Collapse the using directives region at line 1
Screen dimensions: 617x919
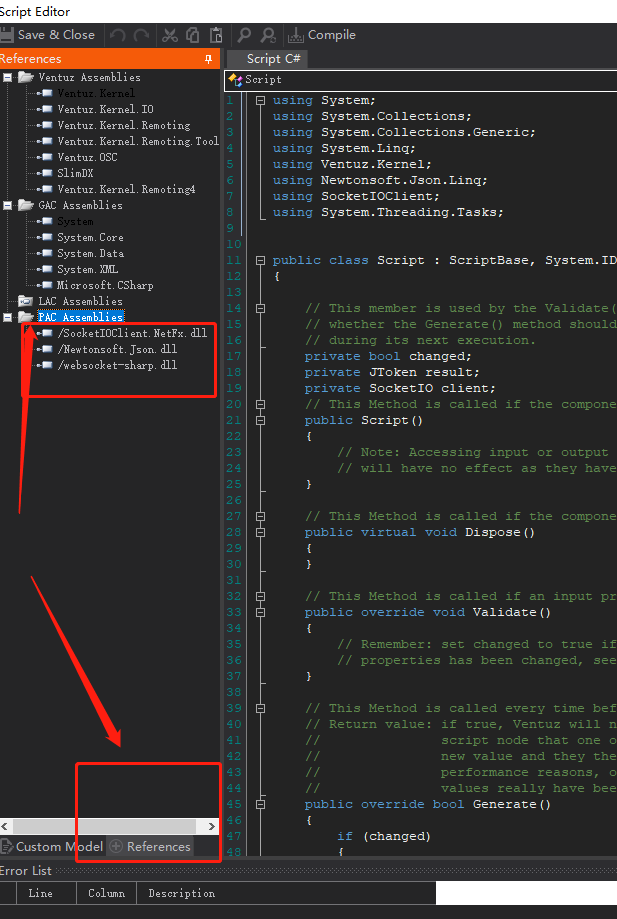tap(260, 100)
